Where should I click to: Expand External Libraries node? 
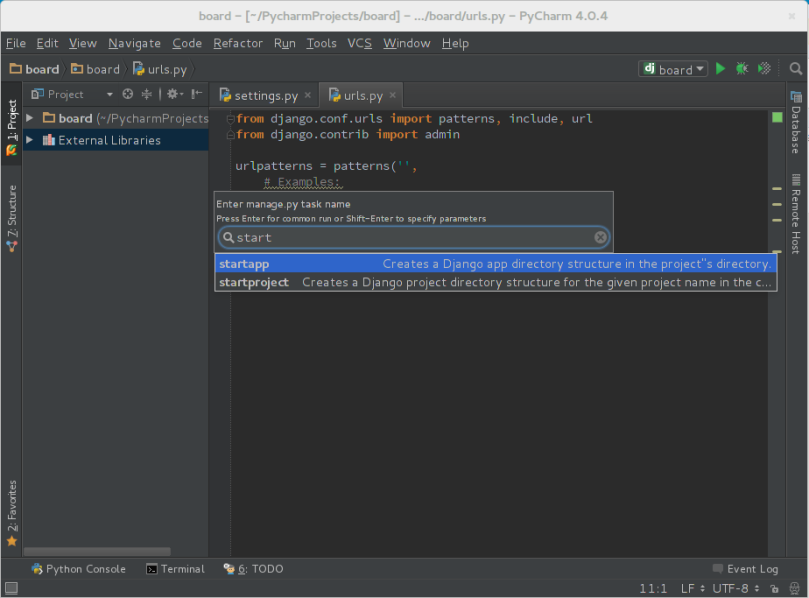pos(30,140)
